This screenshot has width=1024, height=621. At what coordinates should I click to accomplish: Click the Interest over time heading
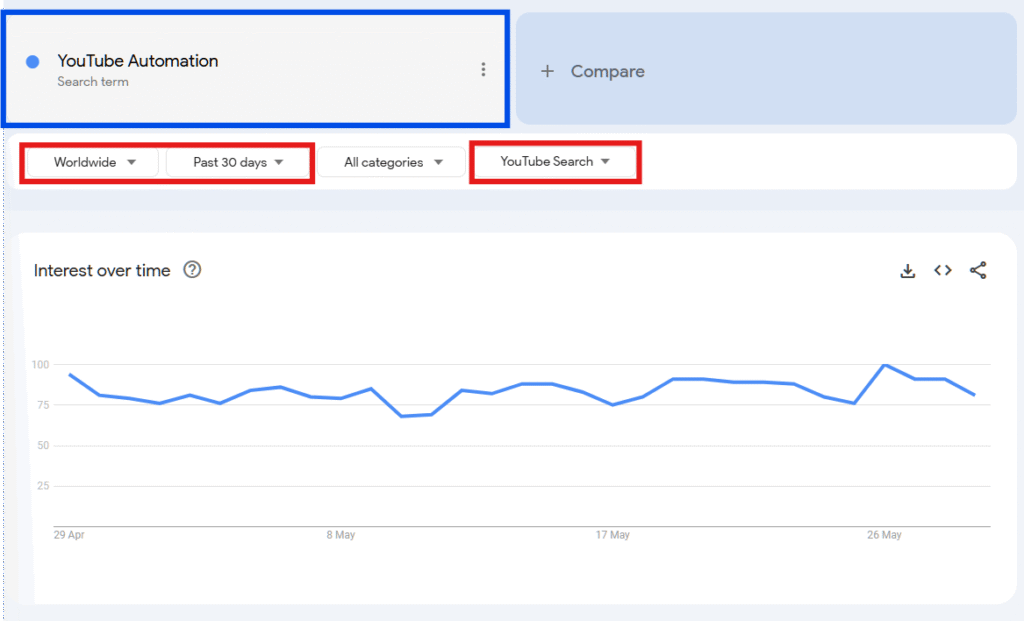(x=102, y=270)
